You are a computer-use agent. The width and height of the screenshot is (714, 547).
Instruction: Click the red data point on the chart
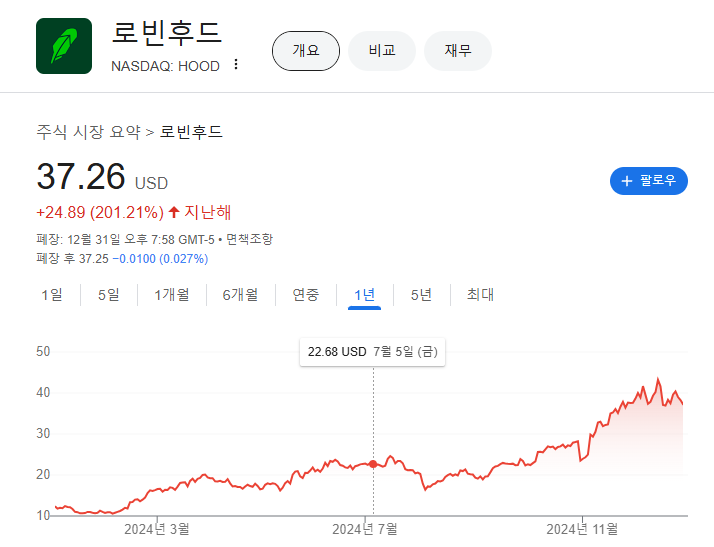pos(373,464)
